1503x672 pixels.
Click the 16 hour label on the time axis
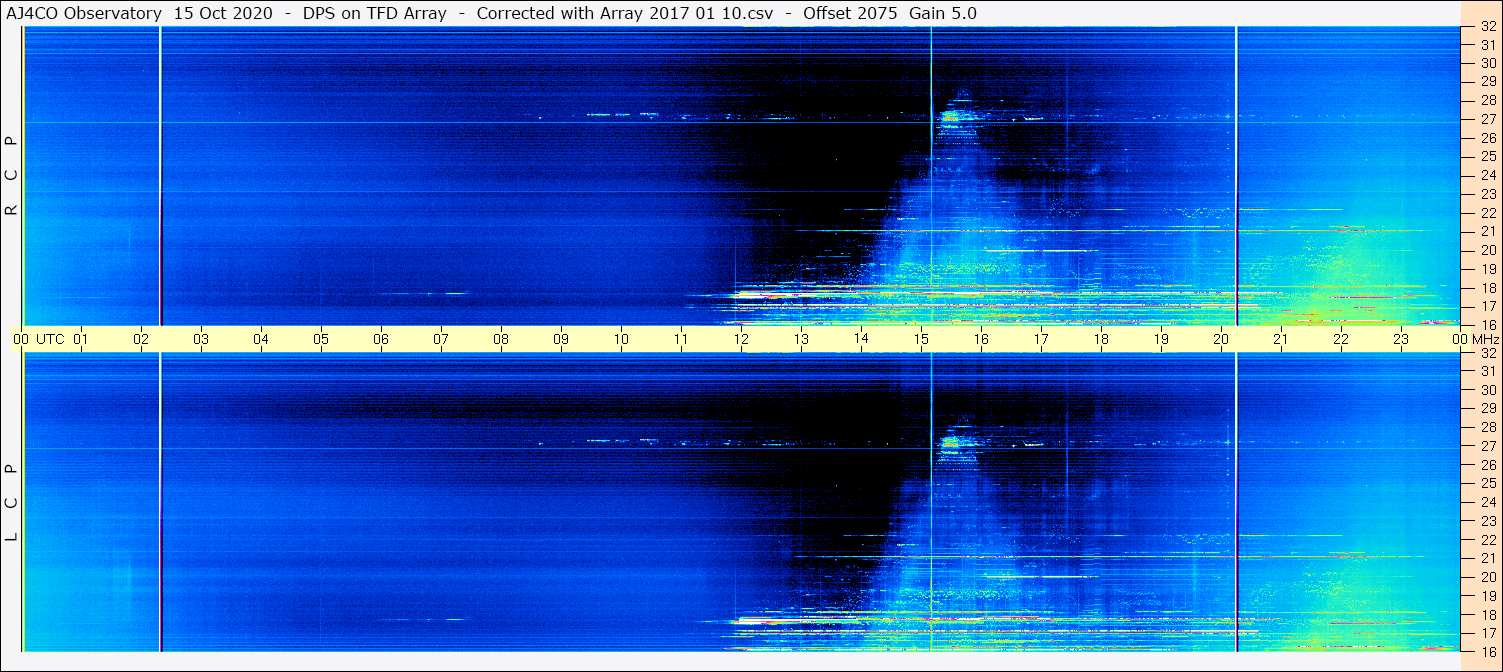tap(981, 339)
